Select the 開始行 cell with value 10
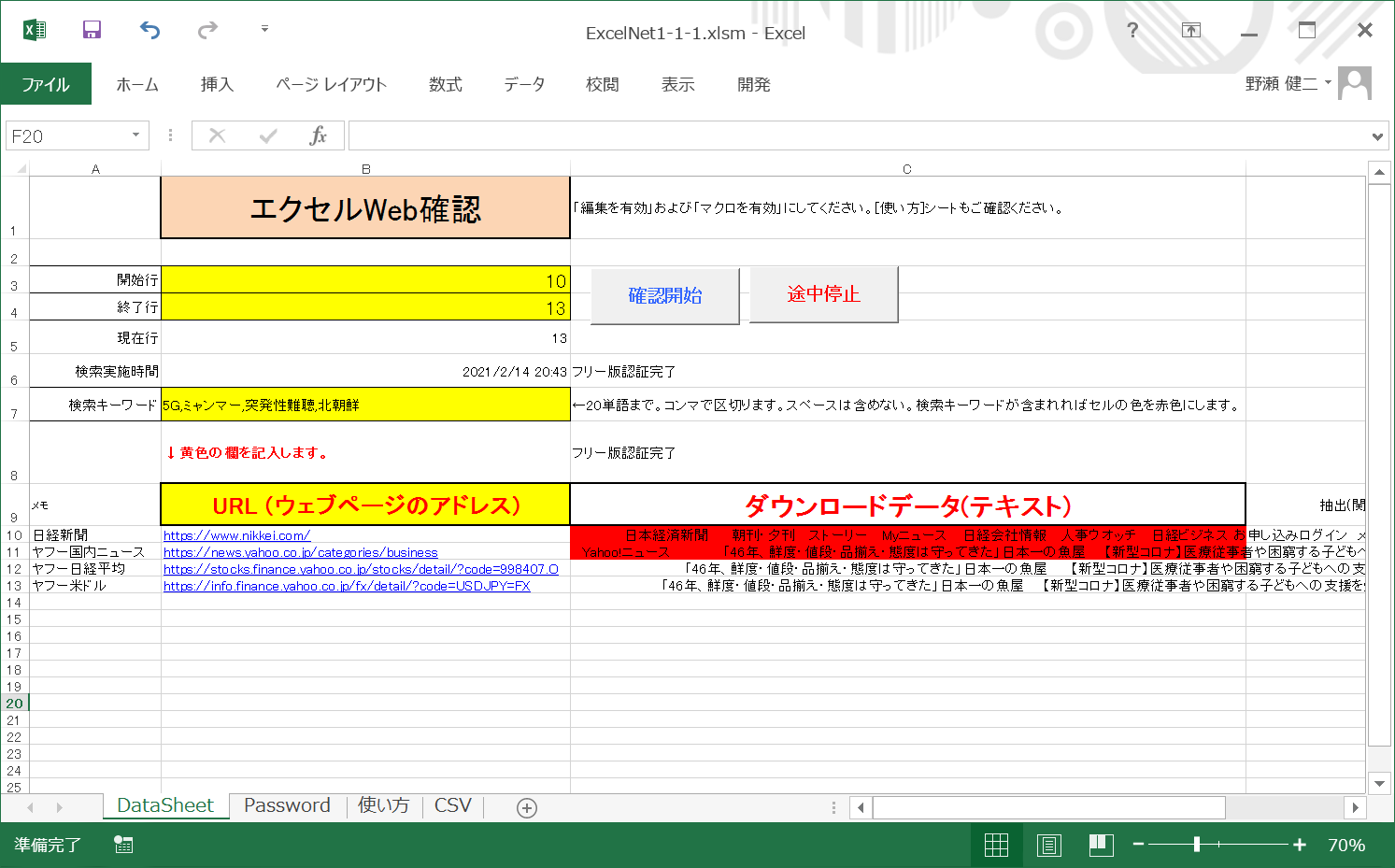This screenshot has height=868, width=1395. [x=365, y=280]
